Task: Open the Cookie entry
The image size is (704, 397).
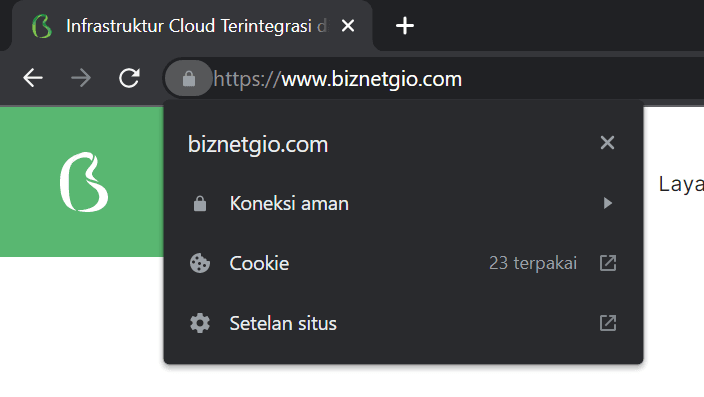Action: click(403, 263)
